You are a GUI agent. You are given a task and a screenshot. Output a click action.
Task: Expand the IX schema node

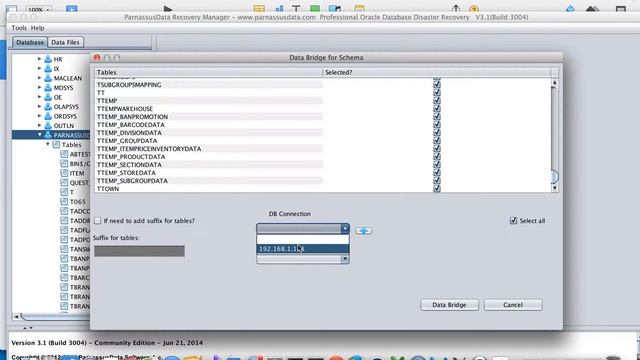(40, 68)
